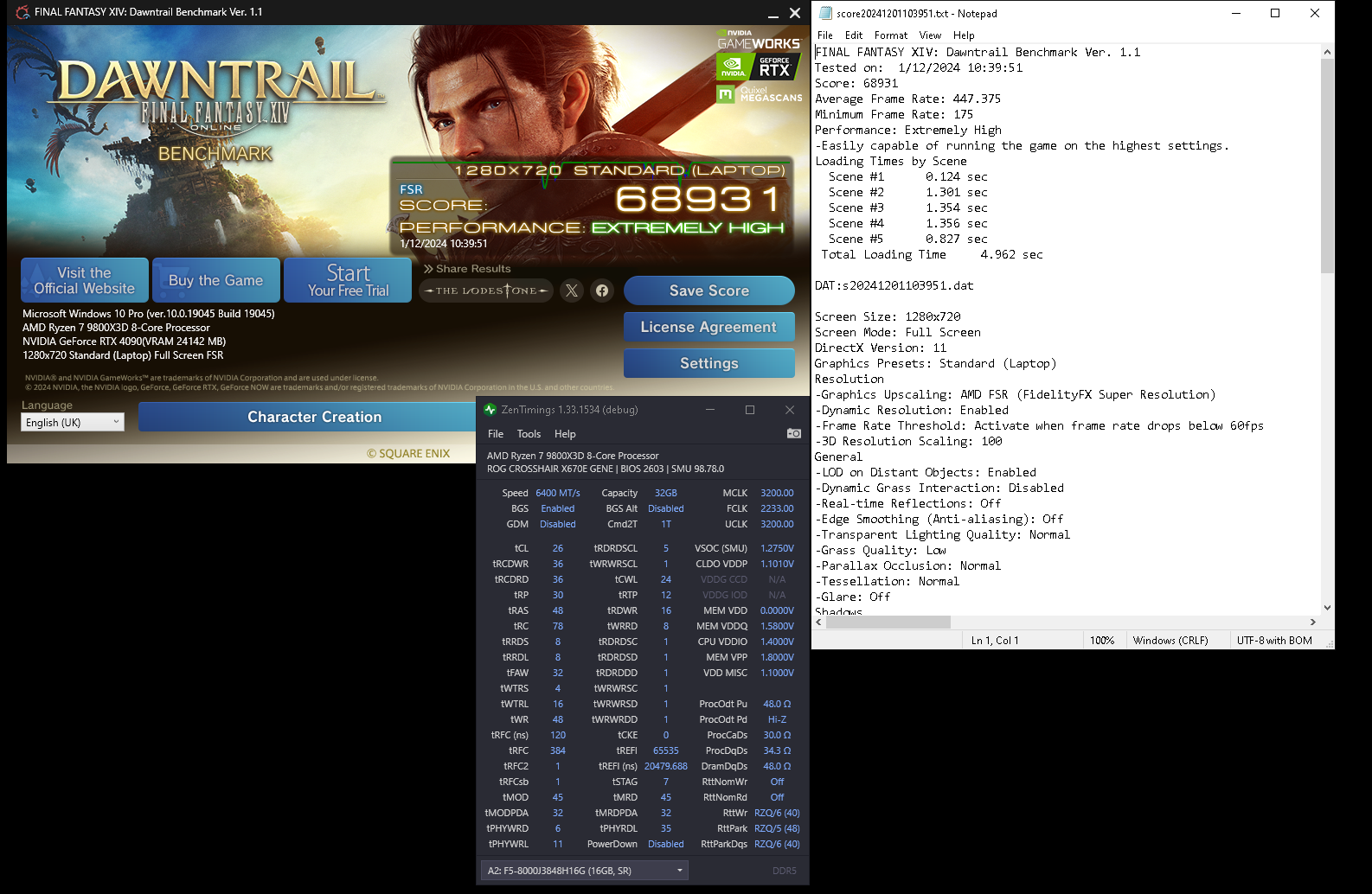Screen dimensions: 1372x894
Task: Click tREFI value 65535 in ZenTimings
Action: tap(666, 750)
